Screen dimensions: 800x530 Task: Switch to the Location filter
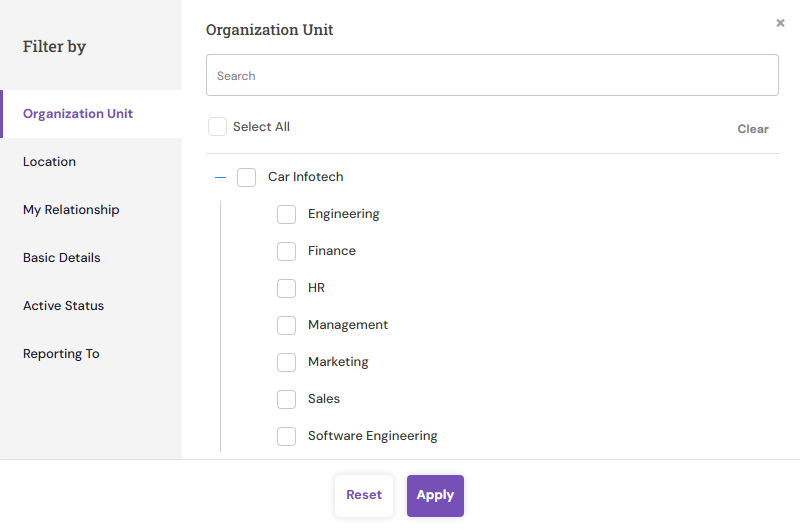coord(91,162)
